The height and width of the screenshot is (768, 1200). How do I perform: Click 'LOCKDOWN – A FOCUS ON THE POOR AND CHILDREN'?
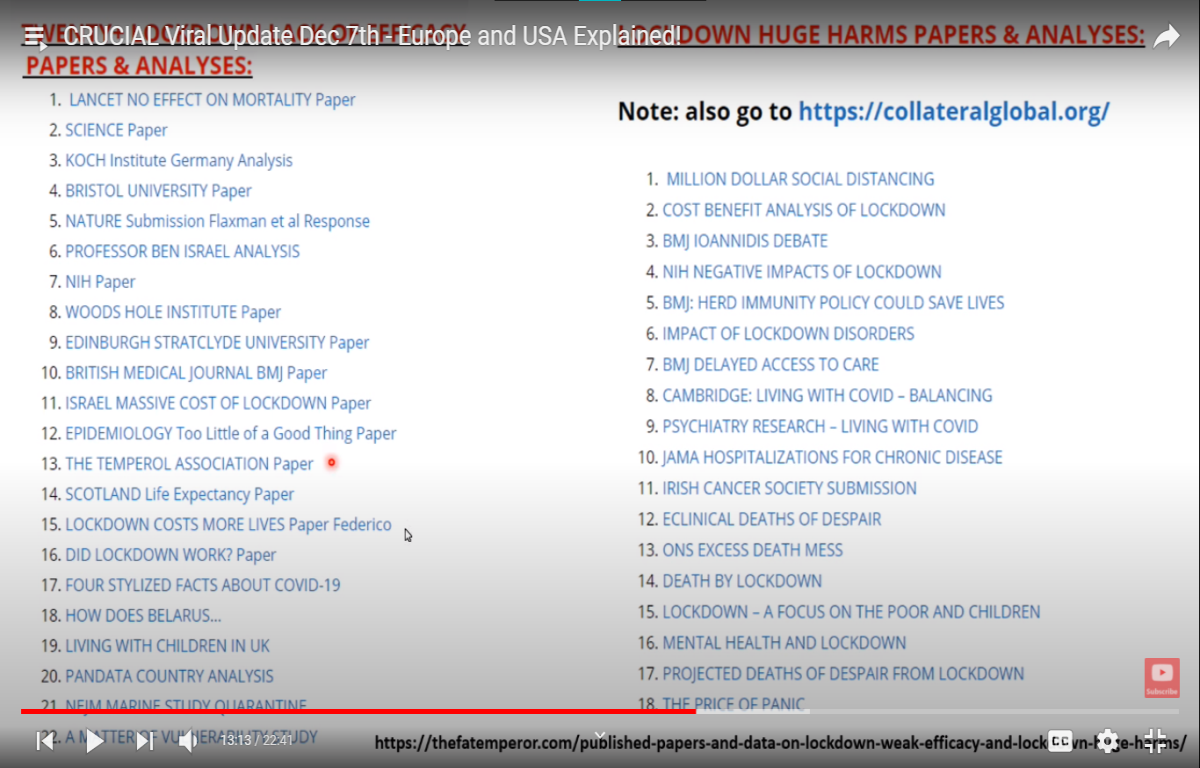point(851,612)
